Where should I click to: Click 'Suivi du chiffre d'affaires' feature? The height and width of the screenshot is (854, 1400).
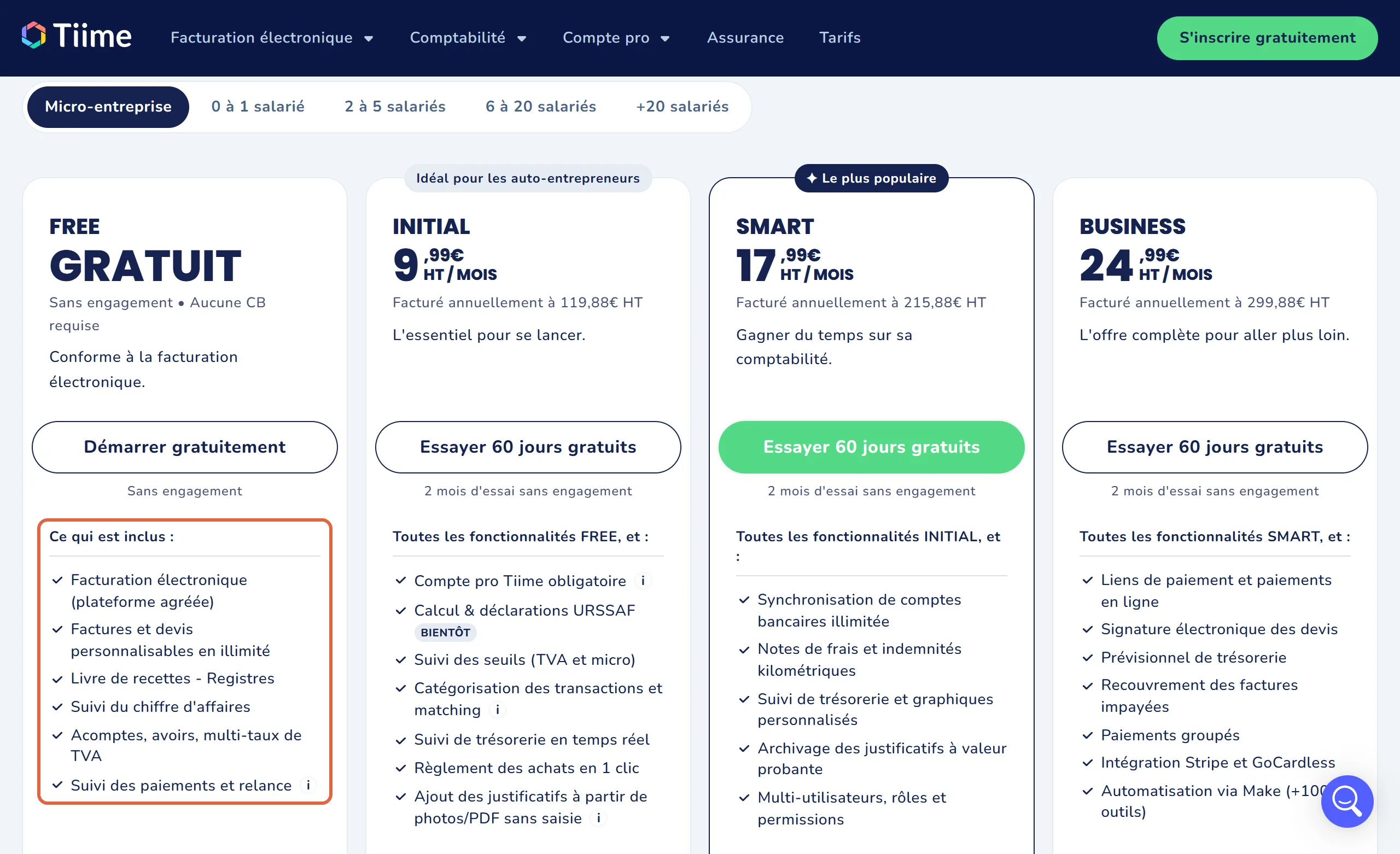[160, 707]
